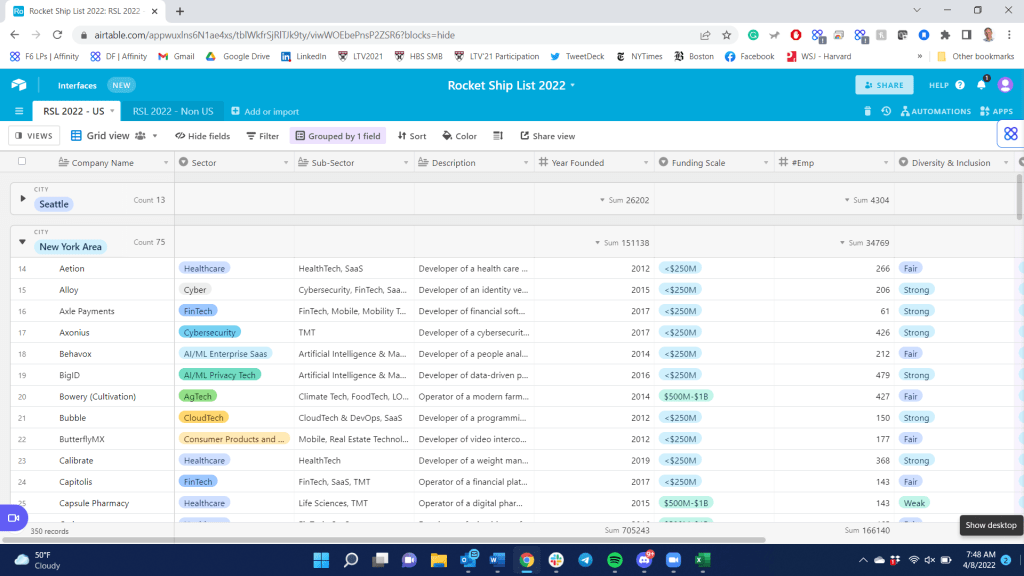Click Share view link
1024x576 pixels.
[x=547, y=136]
